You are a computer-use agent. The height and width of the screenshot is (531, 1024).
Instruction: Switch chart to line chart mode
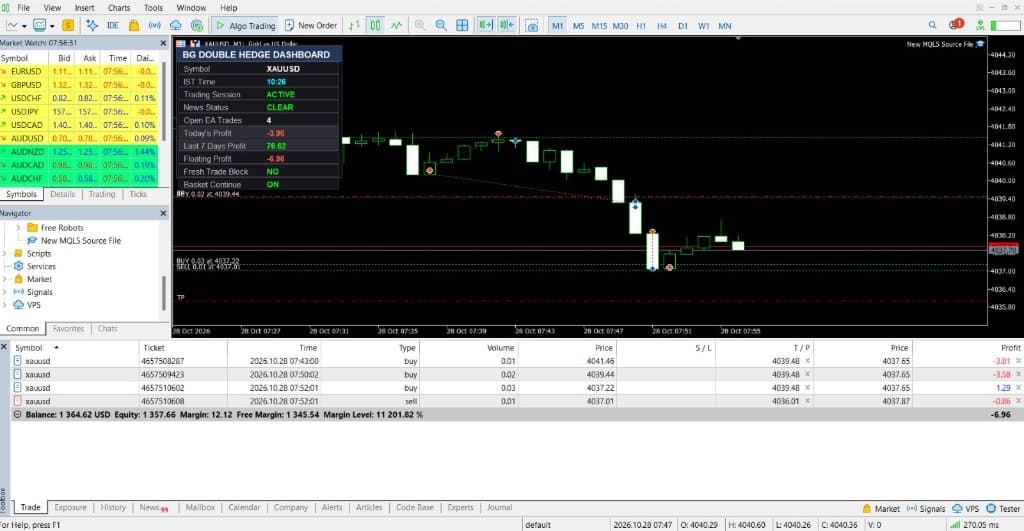(x=396, y=25)
